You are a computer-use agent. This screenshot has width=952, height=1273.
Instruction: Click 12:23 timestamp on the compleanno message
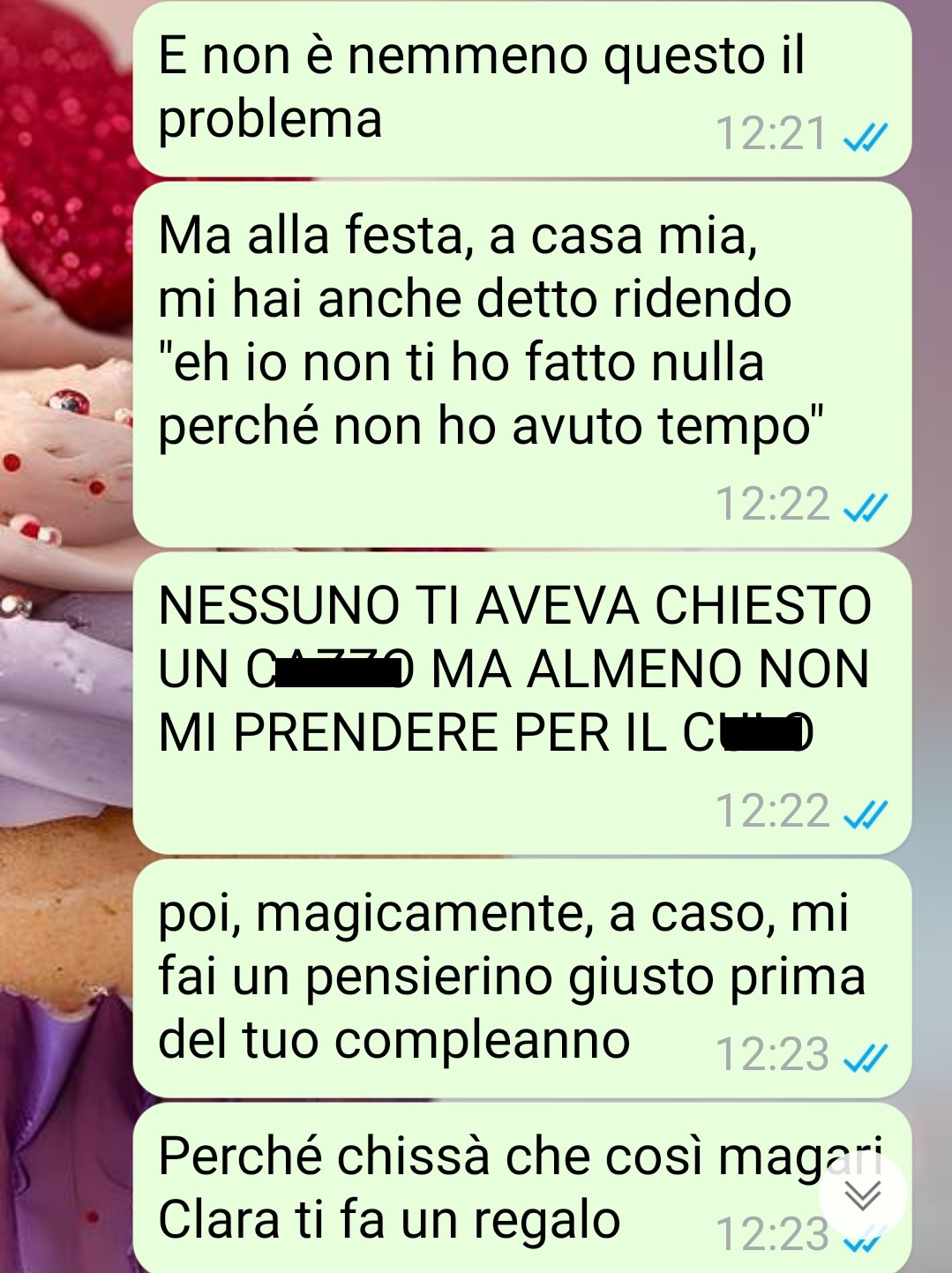[x=772, y=1054]
